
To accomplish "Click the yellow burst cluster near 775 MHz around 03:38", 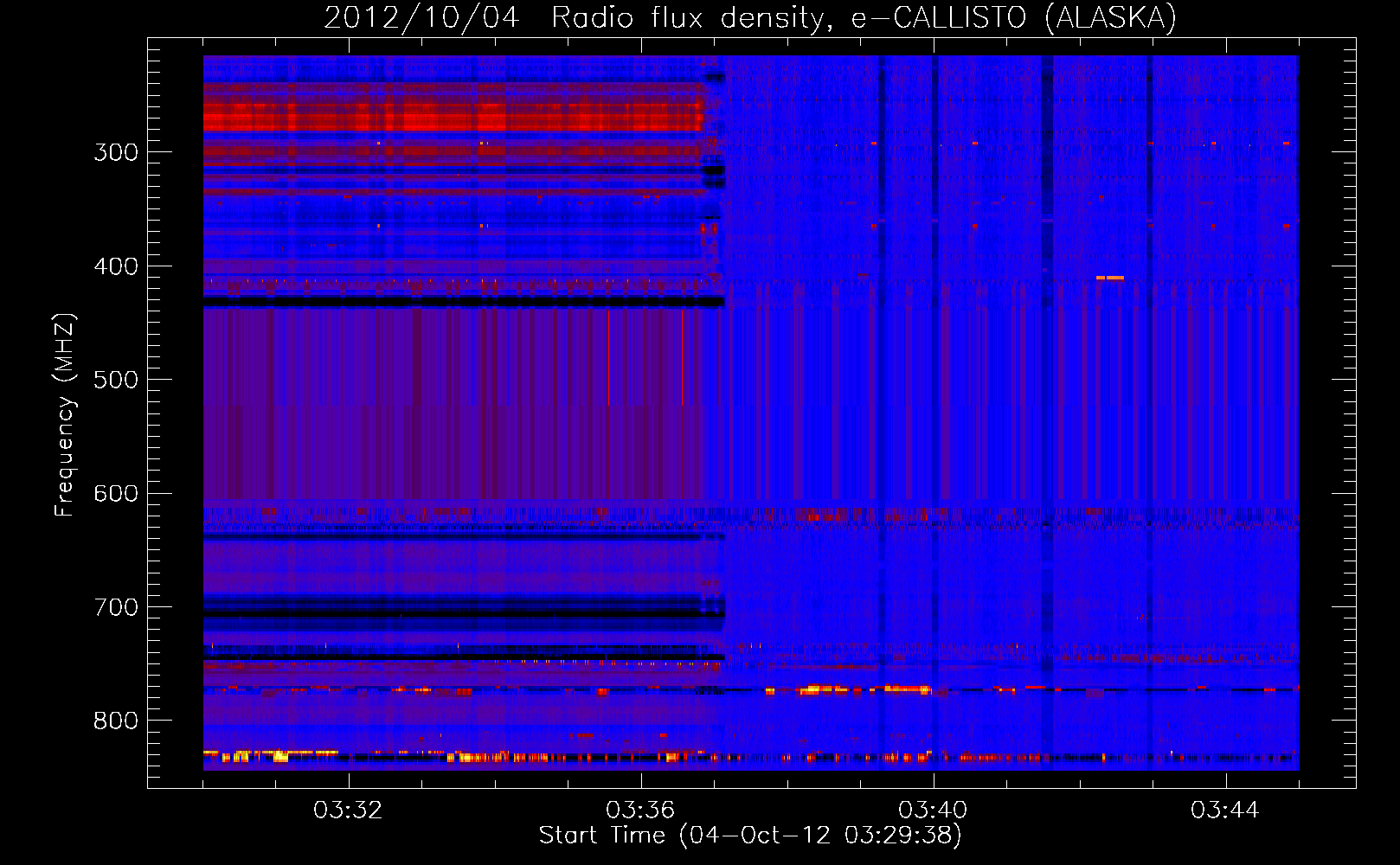I will coord(822,689).
